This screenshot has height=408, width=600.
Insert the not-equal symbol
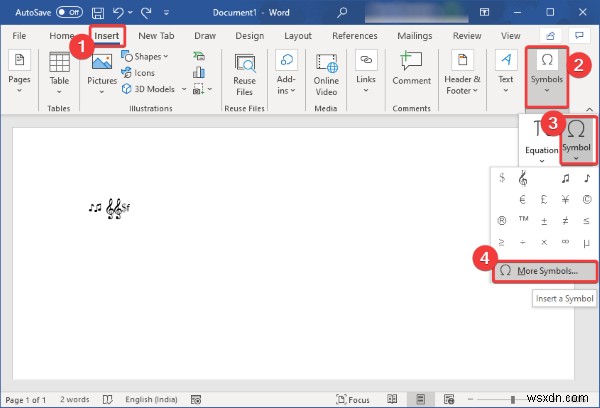pos(565,220)
